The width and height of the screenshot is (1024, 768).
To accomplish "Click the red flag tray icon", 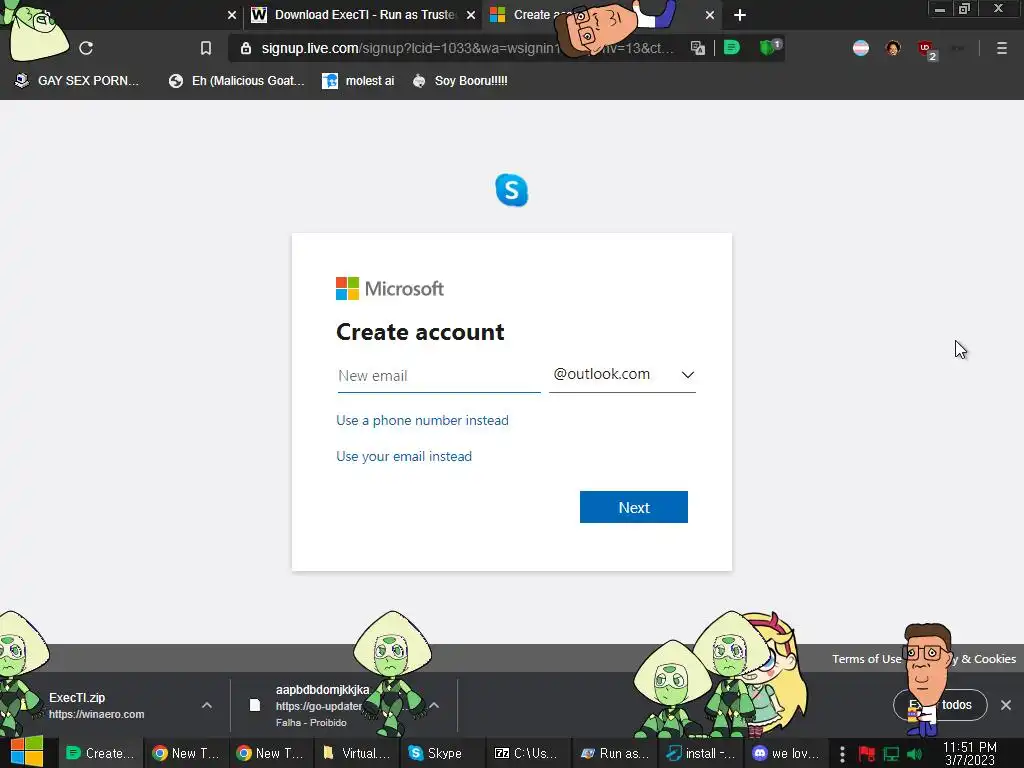I will [x=867, y=754].
